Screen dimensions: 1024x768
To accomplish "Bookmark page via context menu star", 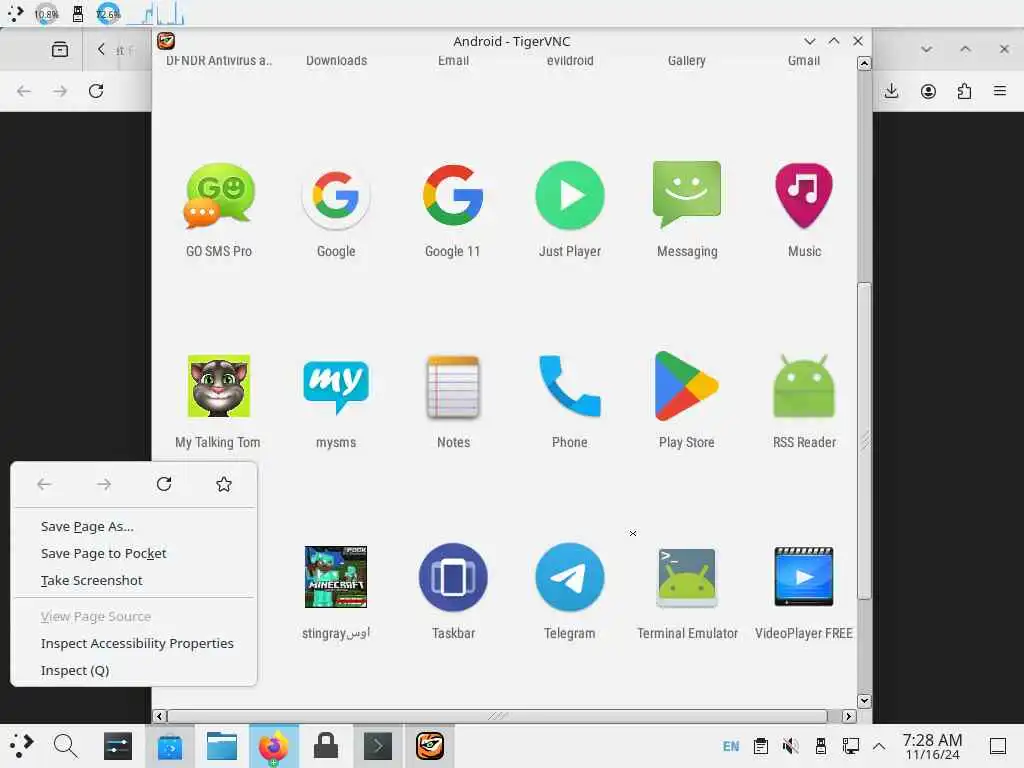I will click(x=224, y=484).
